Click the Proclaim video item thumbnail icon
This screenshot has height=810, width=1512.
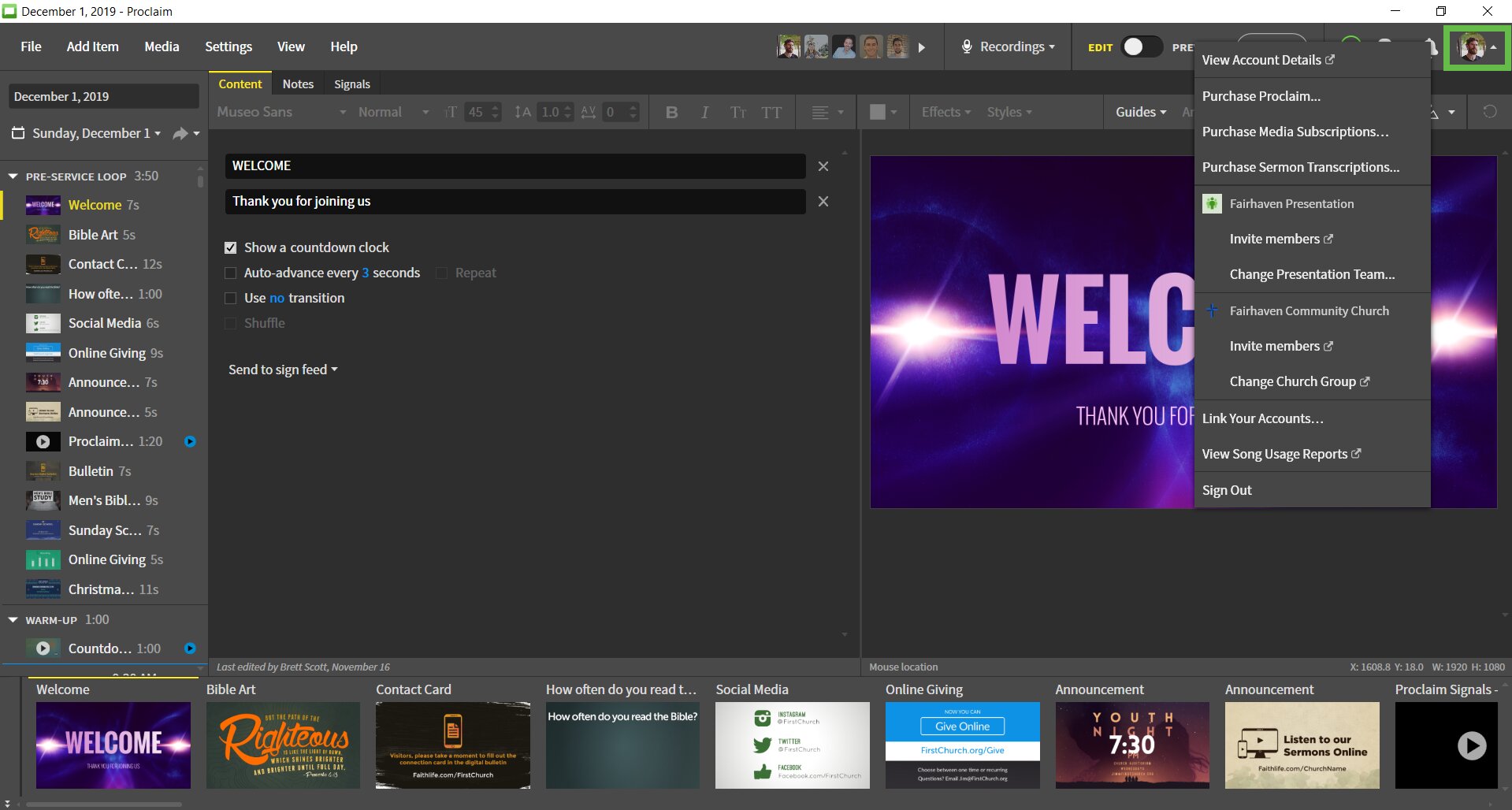[x=43, y=441]
